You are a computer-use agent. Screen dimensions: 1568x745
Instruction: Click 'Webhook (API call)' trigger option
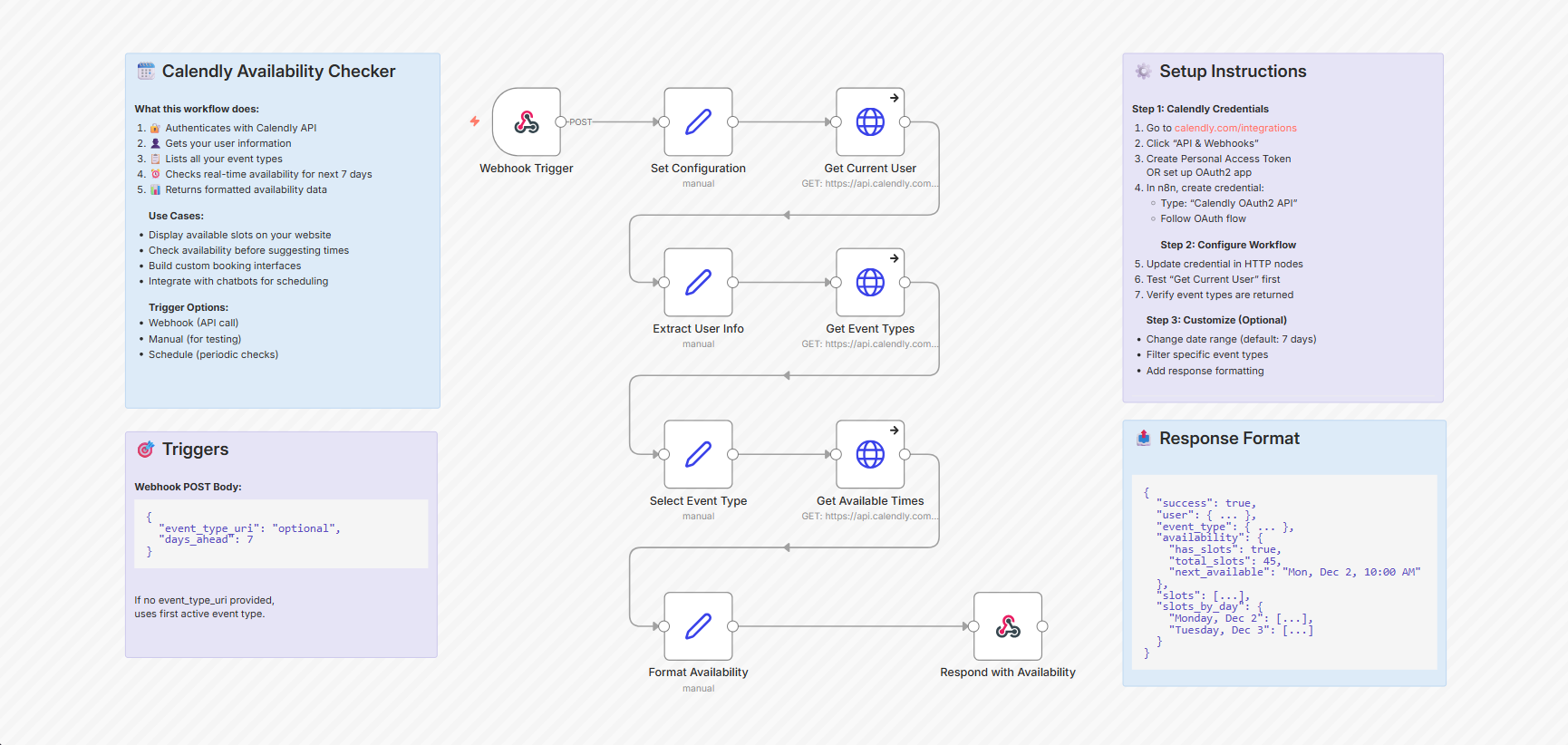[193, 323]
